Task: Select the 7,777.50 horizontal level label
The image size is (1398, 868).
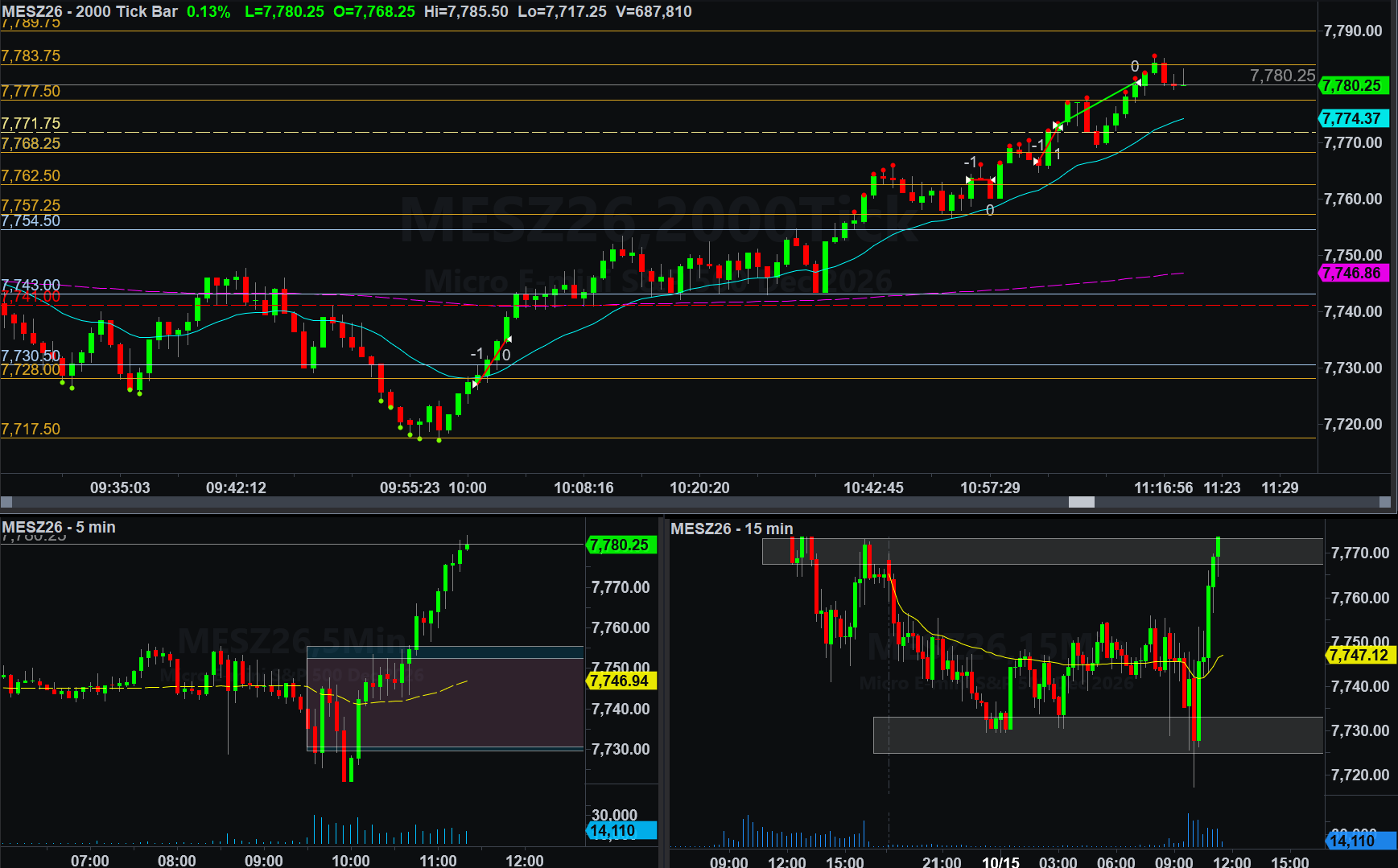Action: tap(31, 91)
